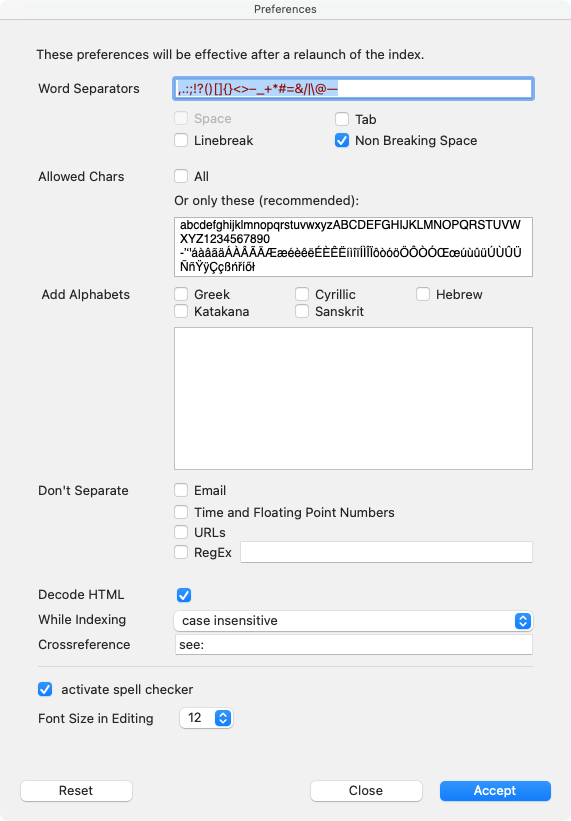The image size is (571, 821).
Task: Click the Accept button
Action: [x=495, y=791]
